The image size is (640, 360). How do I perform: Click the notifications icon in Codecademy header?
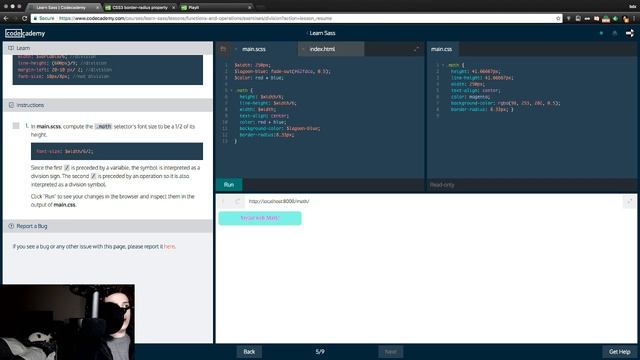point(615,33)
